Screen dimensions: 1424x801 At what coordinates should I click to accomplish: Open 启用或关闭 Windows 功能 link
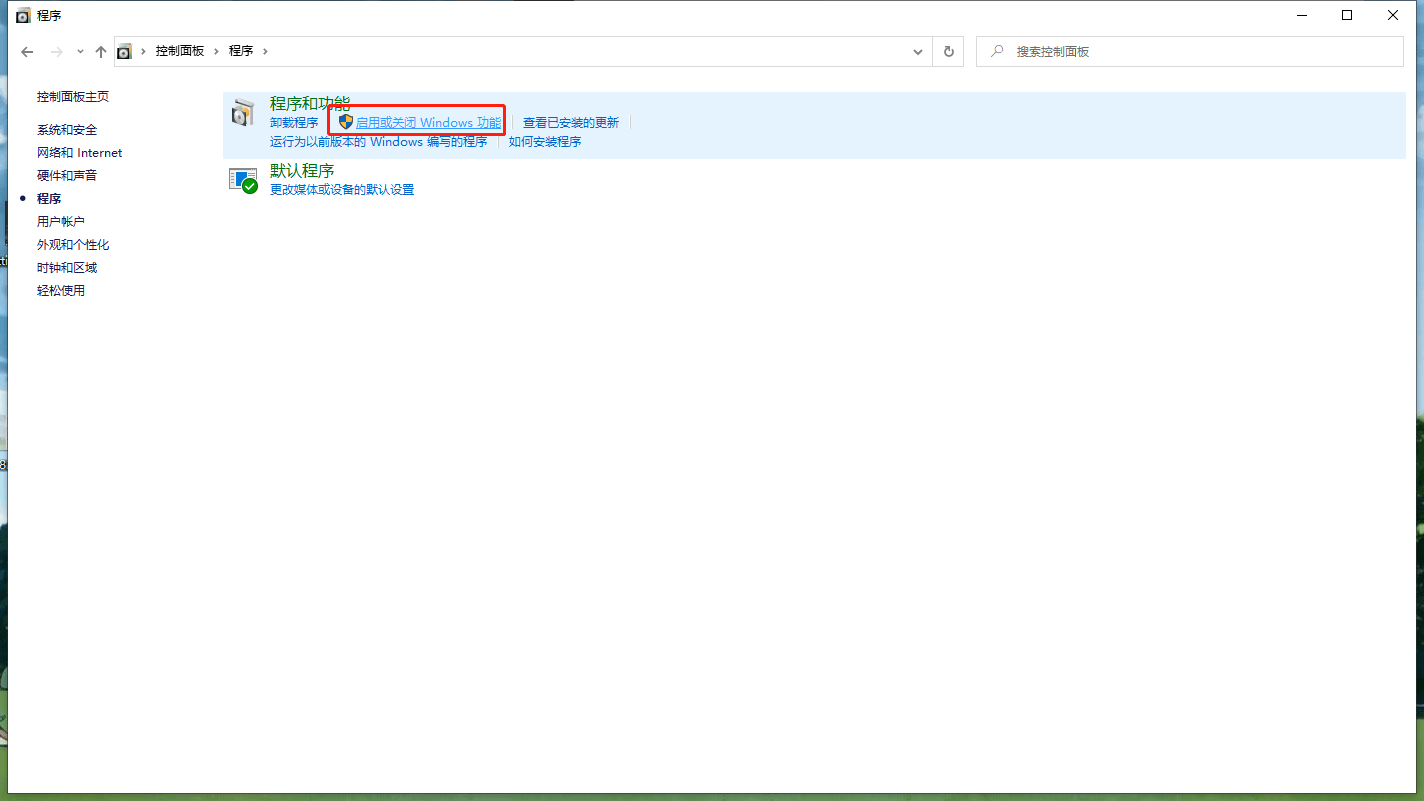(428, 123)
